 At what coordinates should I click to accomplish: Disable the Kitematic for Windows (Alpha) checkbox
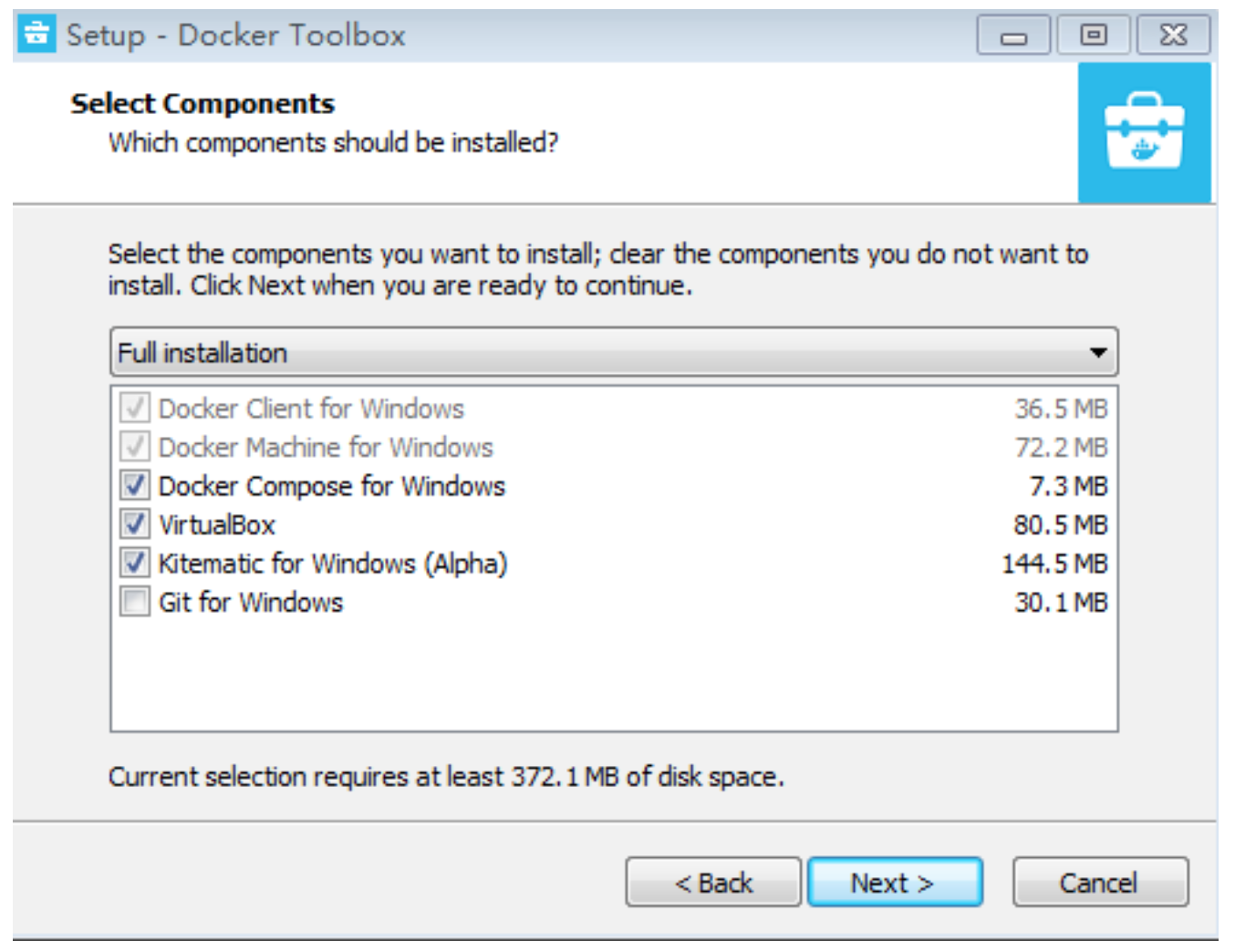[x=135, y=564]
